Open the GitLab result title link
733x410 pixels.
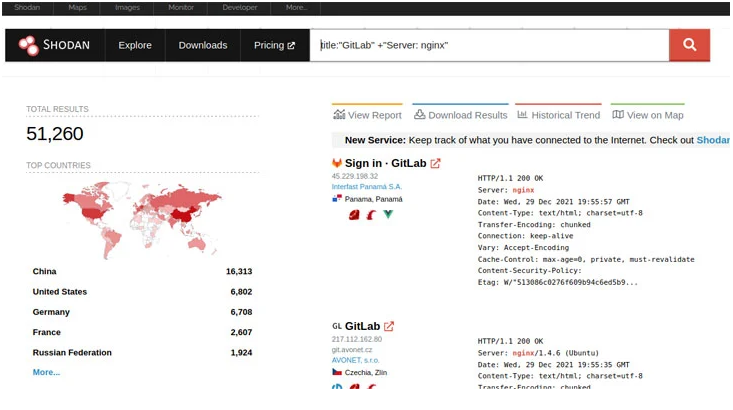pyautogui.click(x=362, y=326)
